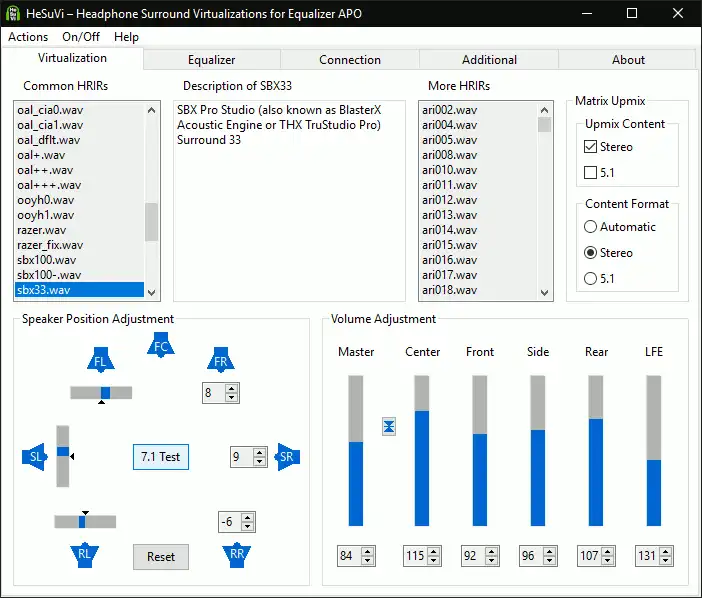Raise the Side volume value 96
Image resolution: width=702 pixels, height=598 pixels.
[549, 551]
